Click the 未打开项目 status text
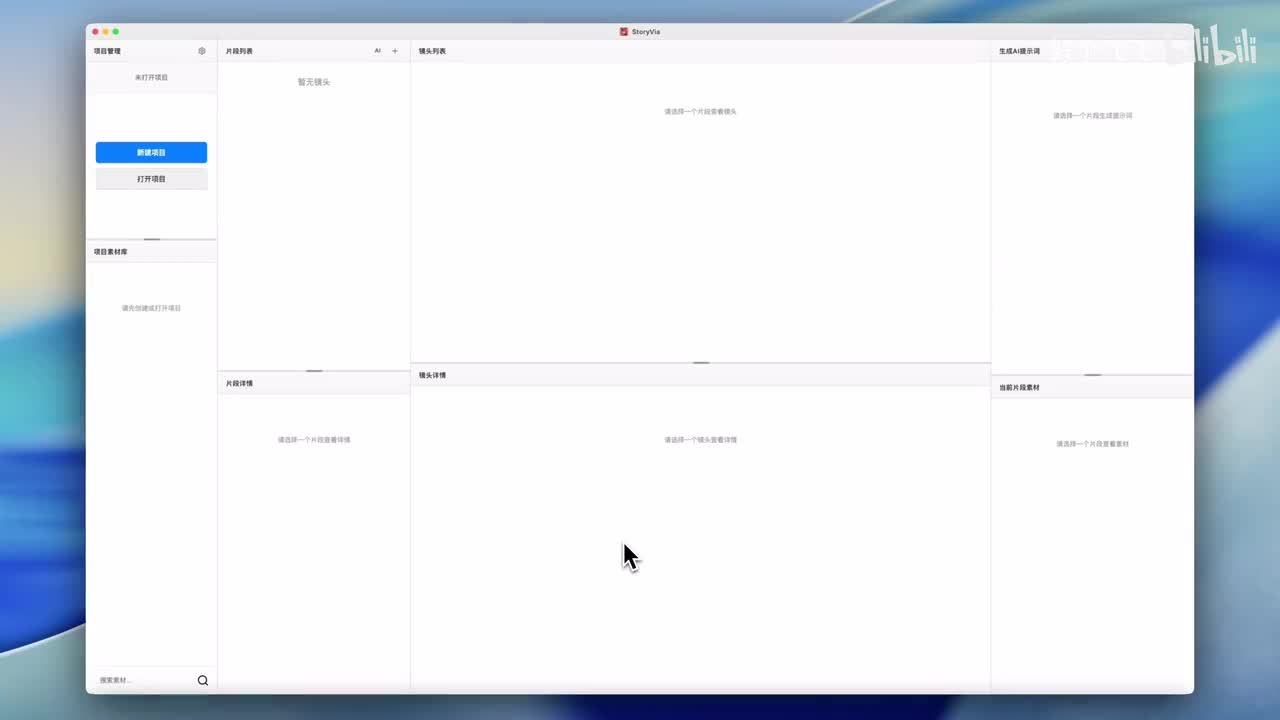Viewport: 1280px width, 720px height. click(151, 77)
